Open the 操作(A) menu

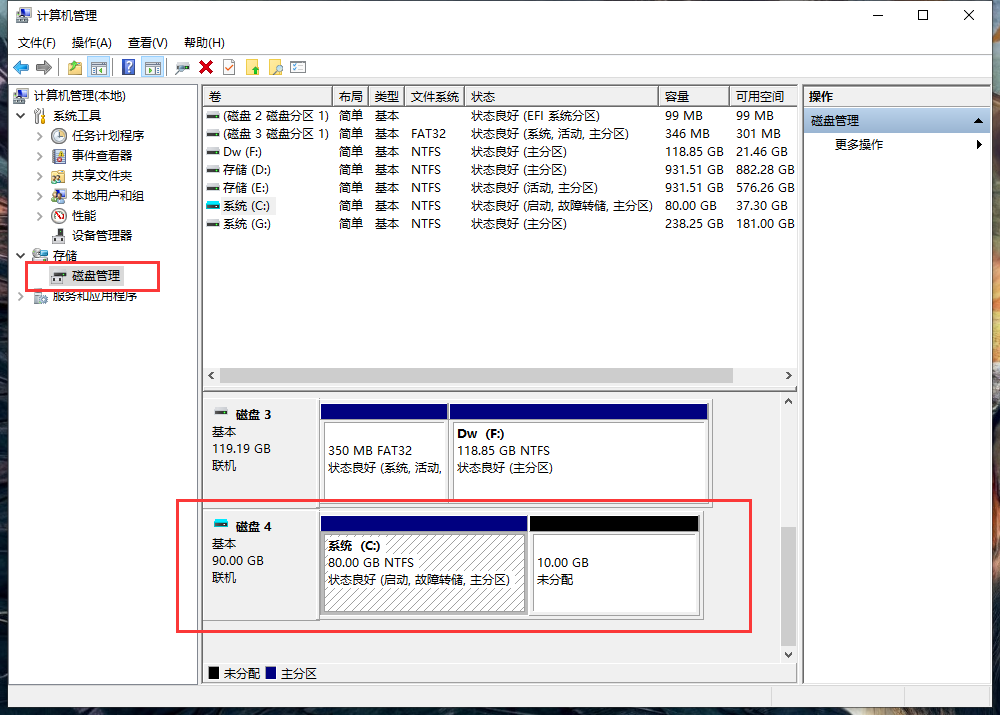point(91,43)
